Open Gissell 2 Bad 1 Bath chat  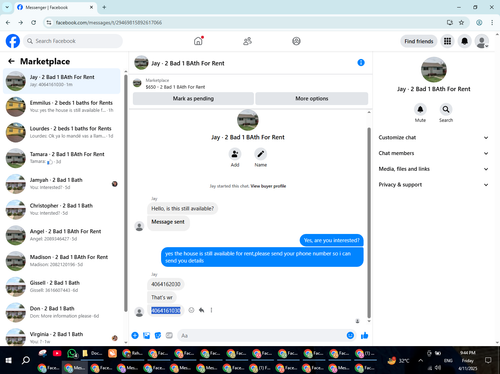tap(62, 286)
